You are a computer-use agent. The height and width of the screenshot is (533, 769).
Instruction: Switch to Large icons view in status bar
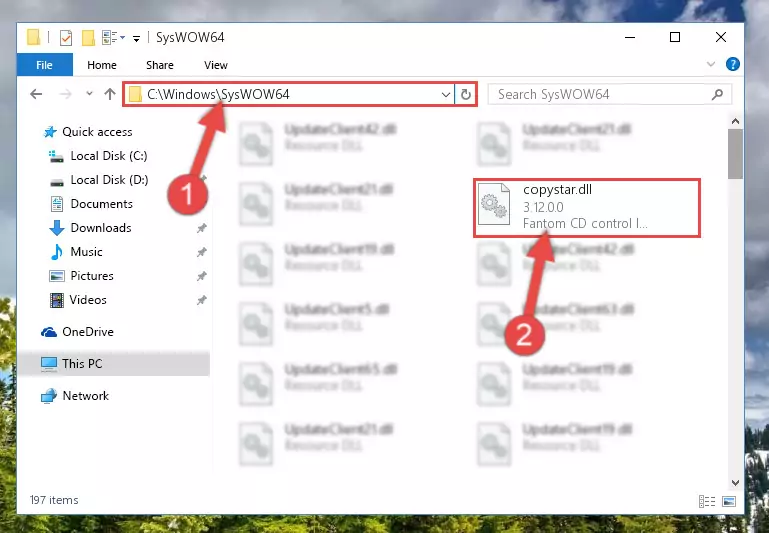tap(729, 501)
